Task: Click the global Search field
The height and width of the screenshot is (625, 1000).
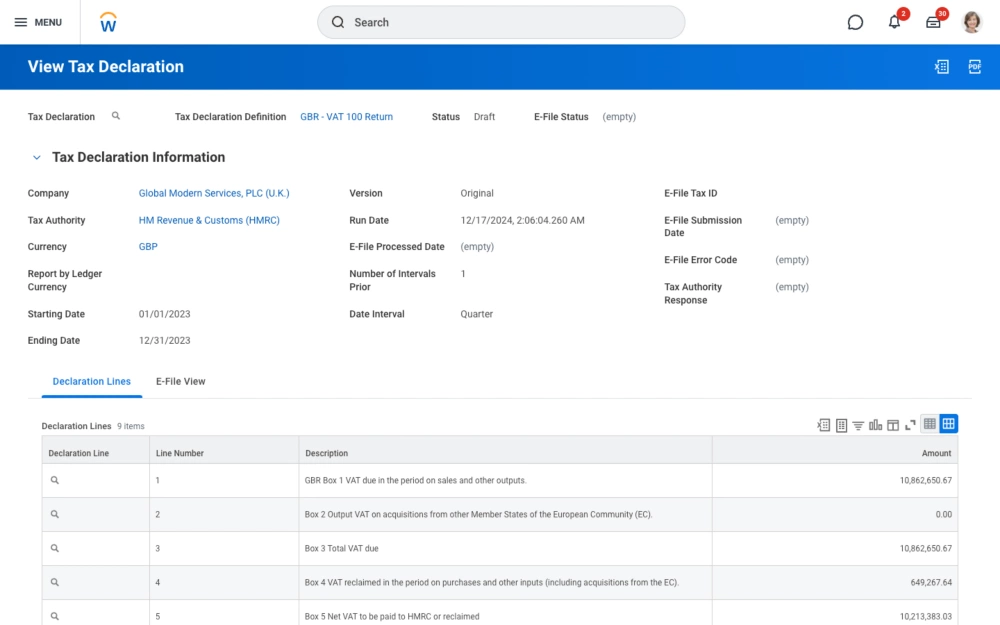Action: [x=500, y=21]
